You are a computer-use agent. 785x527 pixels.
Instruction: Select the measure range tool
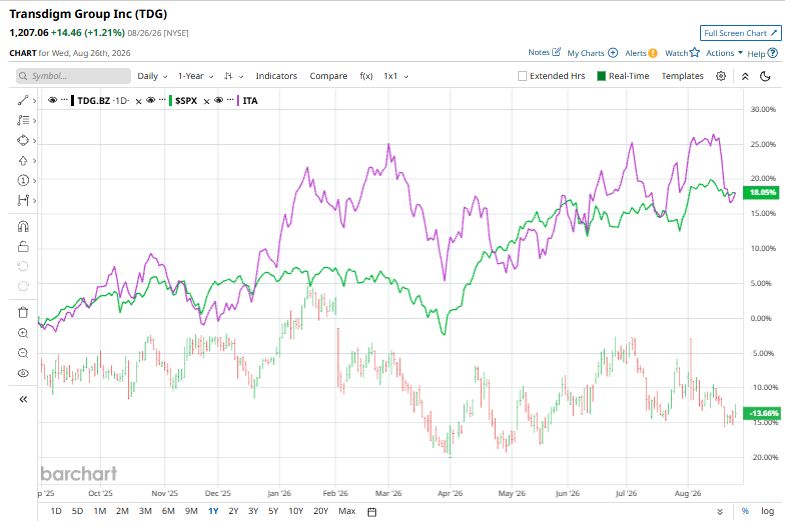click(x=23, y=200)
